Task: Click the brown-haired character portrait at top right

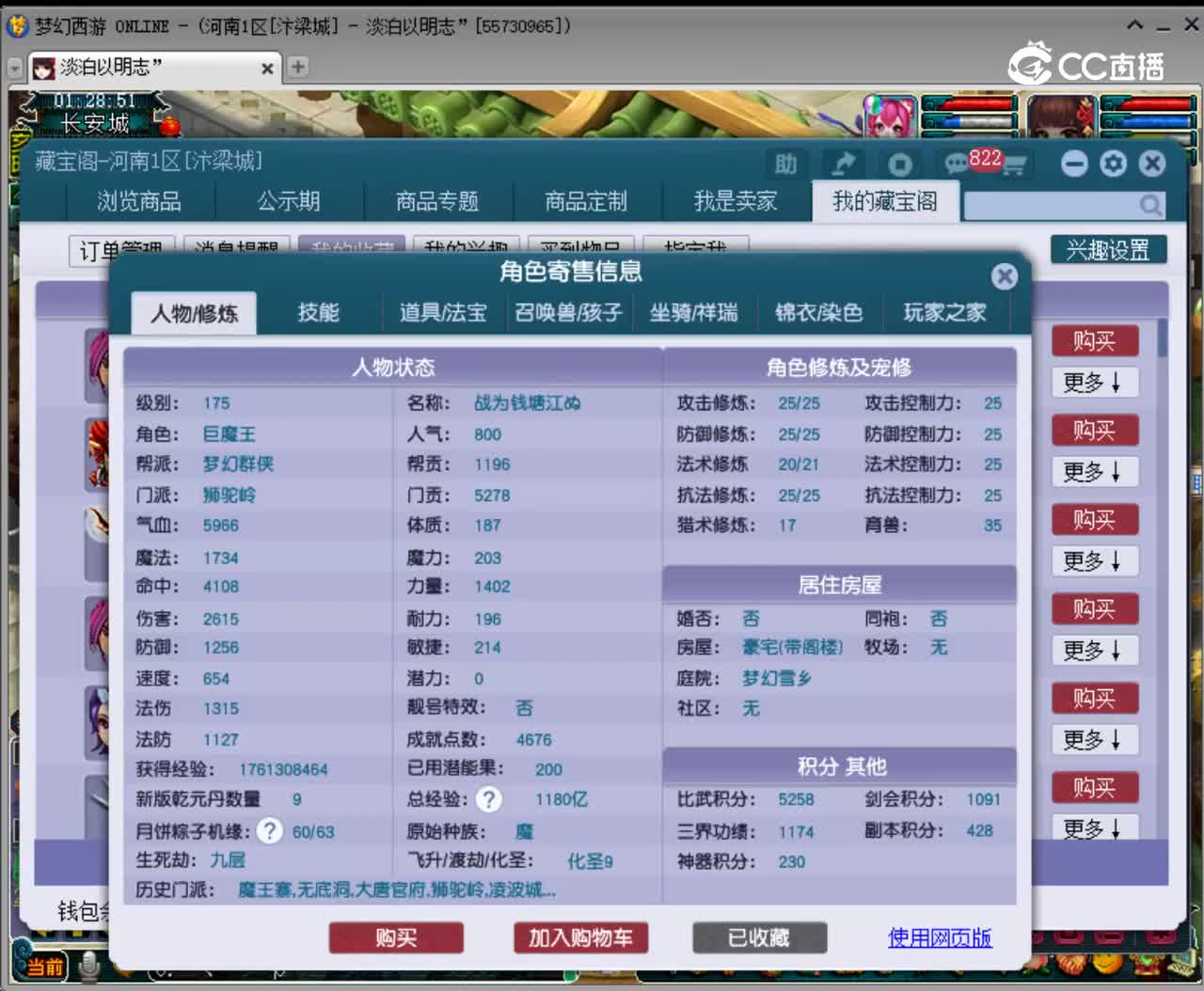Action: tap(1063, 117)
